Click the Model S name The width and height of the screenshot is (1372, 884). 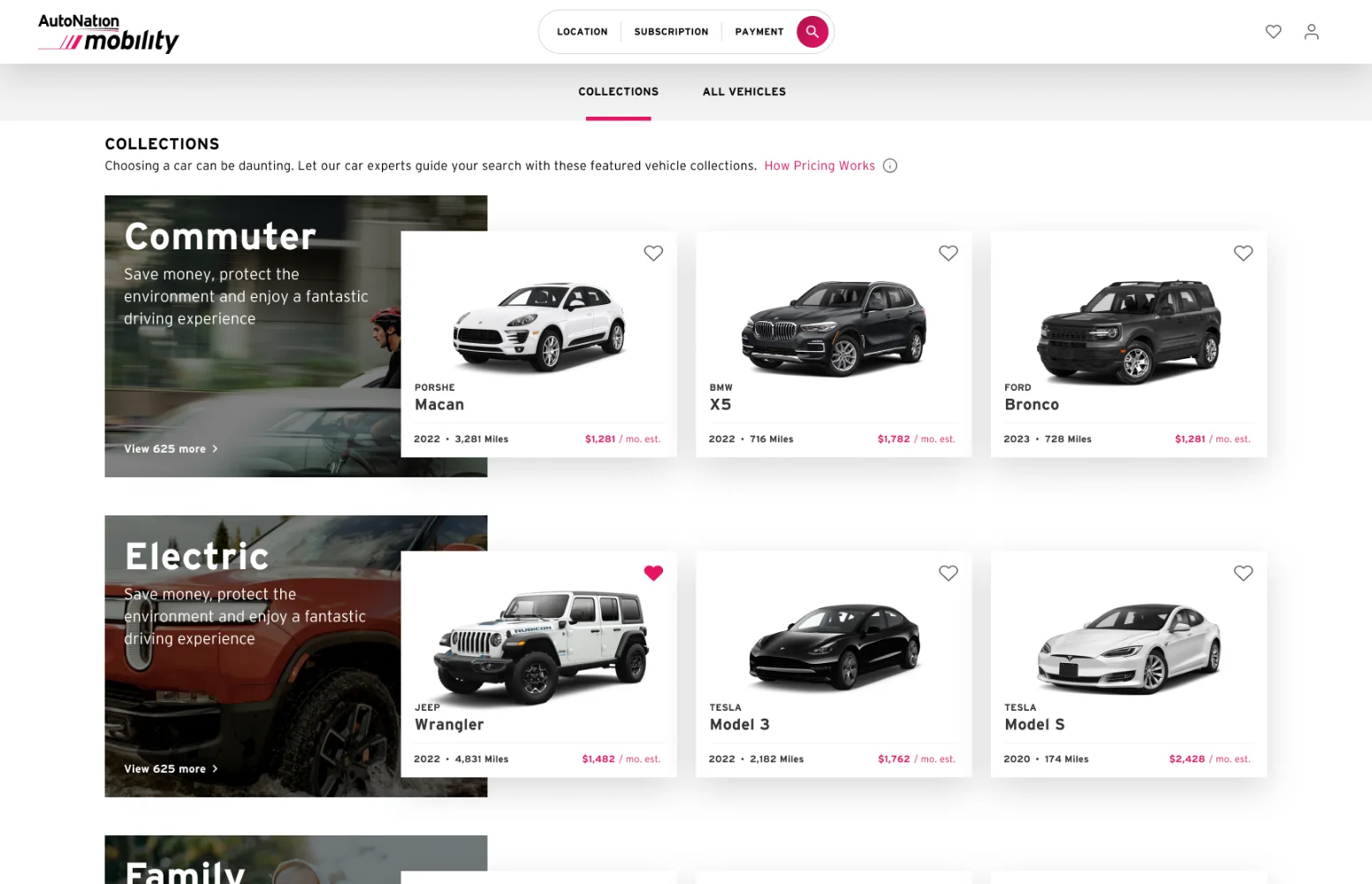coord(1034,725)
